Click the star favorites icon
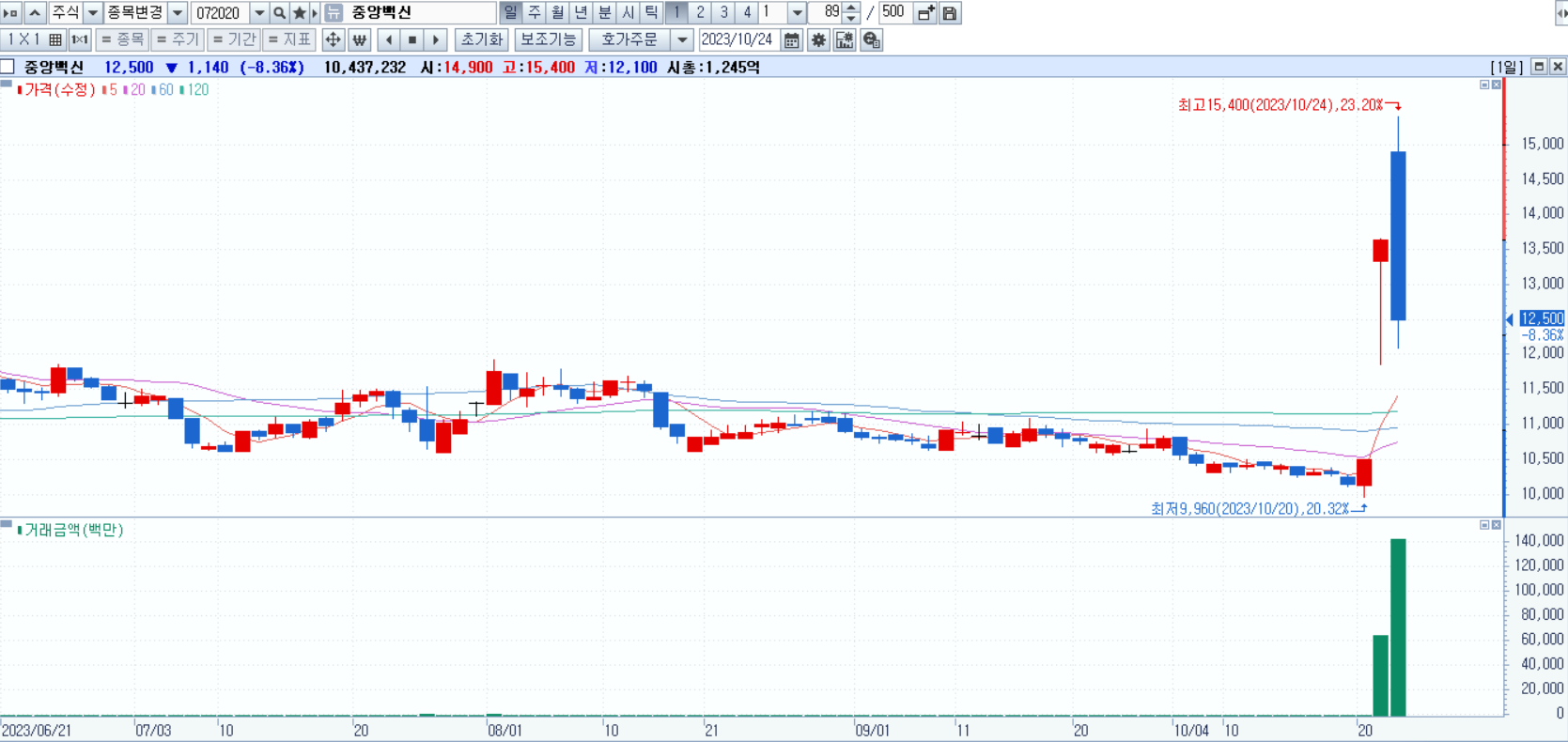Viewport: 1568px width, 742px height. click(x=300, y=13)
